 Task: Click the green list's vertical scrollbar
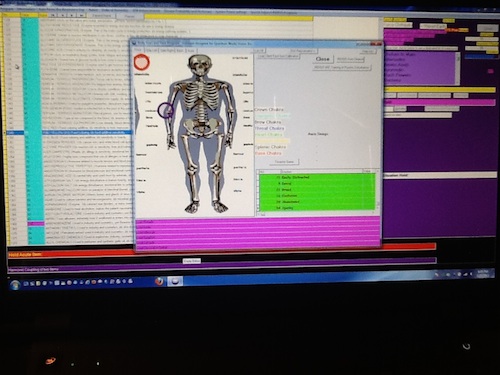[x=377, y=191]
